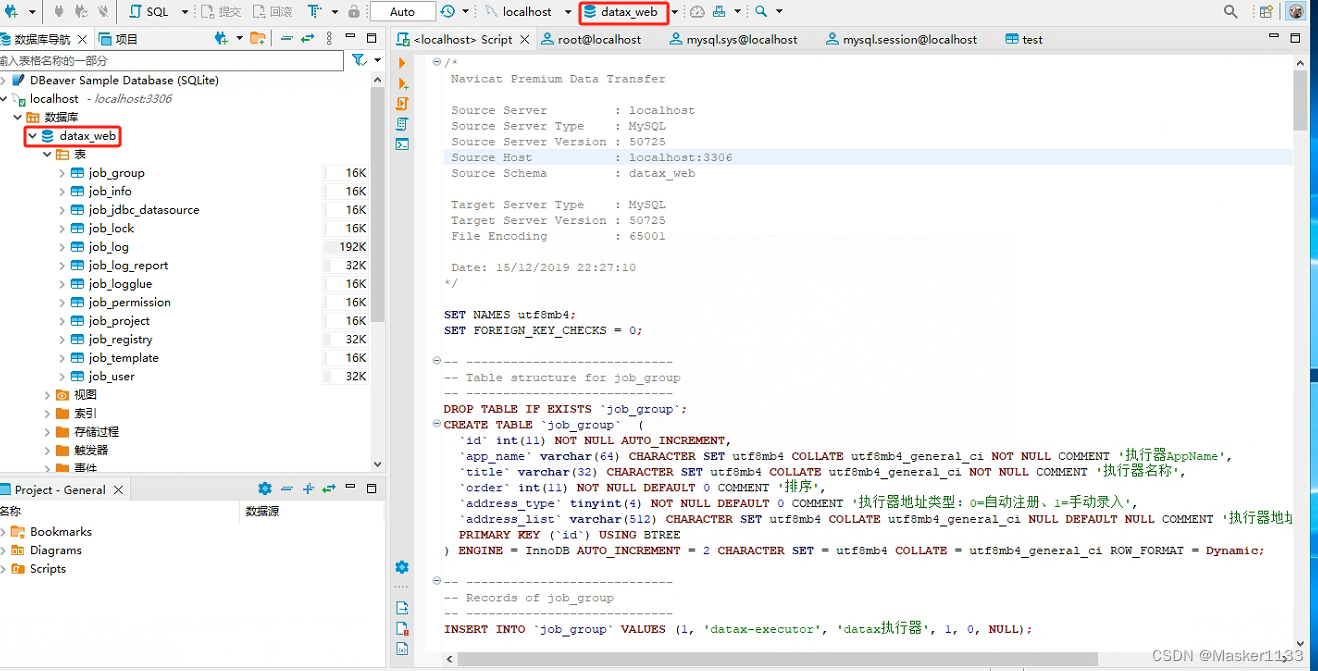The width and height of the screenshot is (1318, 671).
Task: Click the lock icon in main toolbar
Action: pyautogui.click(x=354, y=11)
